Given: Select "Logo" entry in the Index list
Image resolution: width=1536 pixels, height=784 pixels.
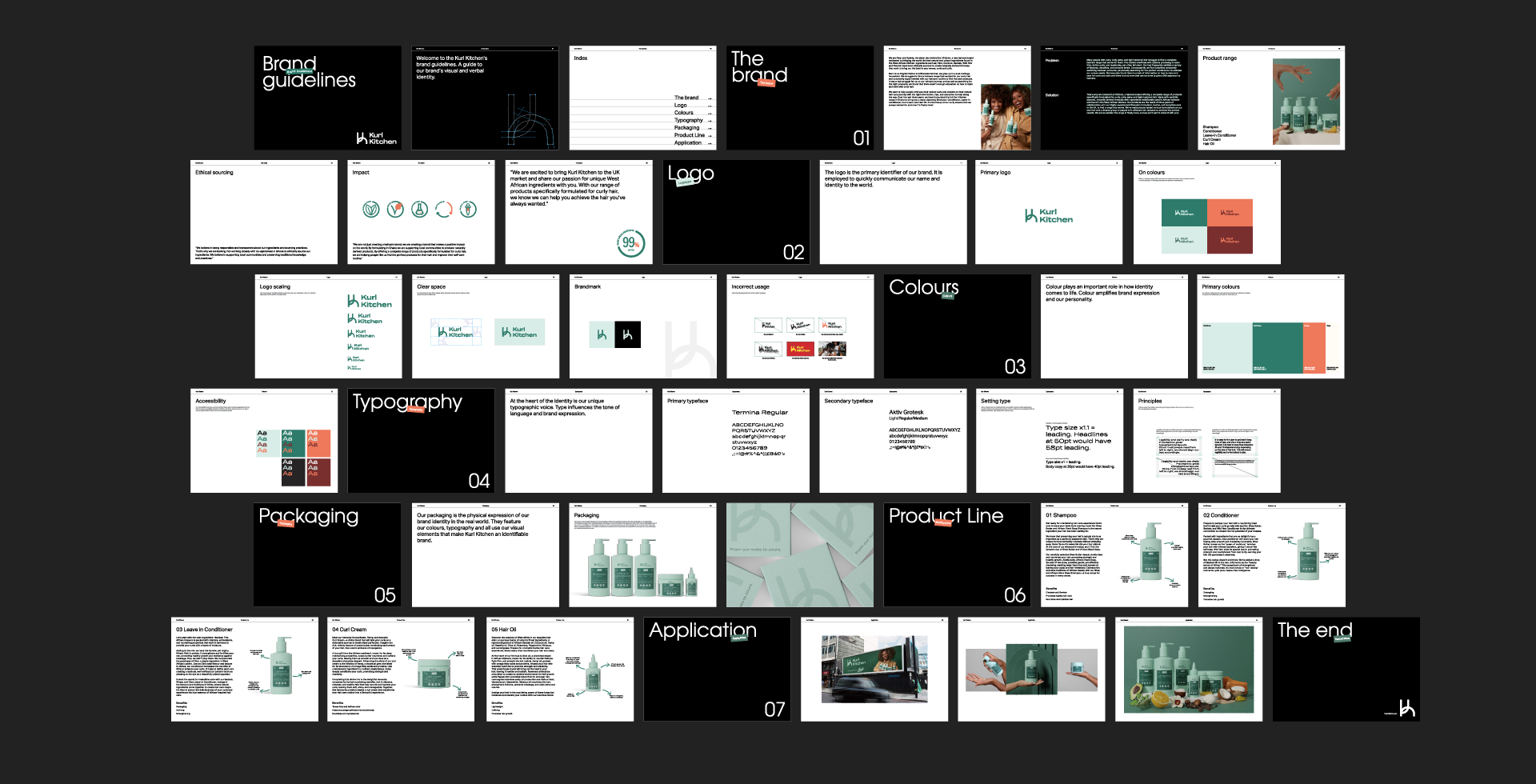Looking at the screenshot, I should click(681, 105).
